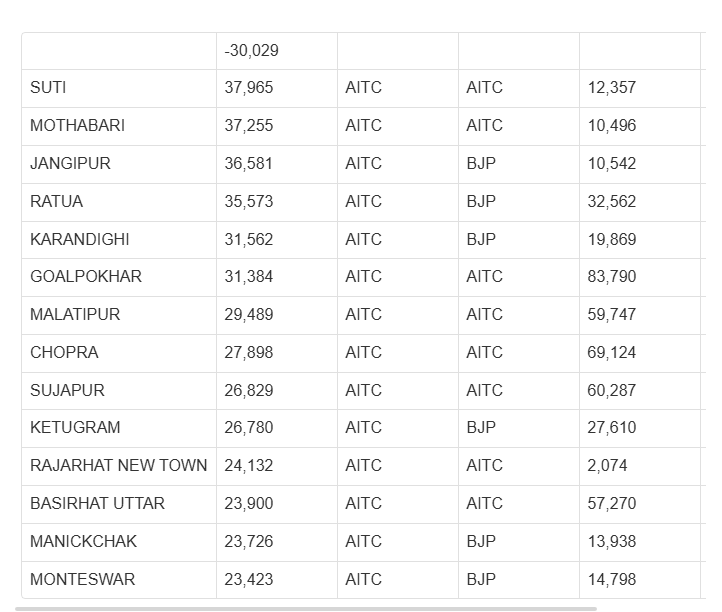Viewport: 722px width, 612px height.
Task: Click the MALATIPUR constituency name
Action: click(75, 315)
